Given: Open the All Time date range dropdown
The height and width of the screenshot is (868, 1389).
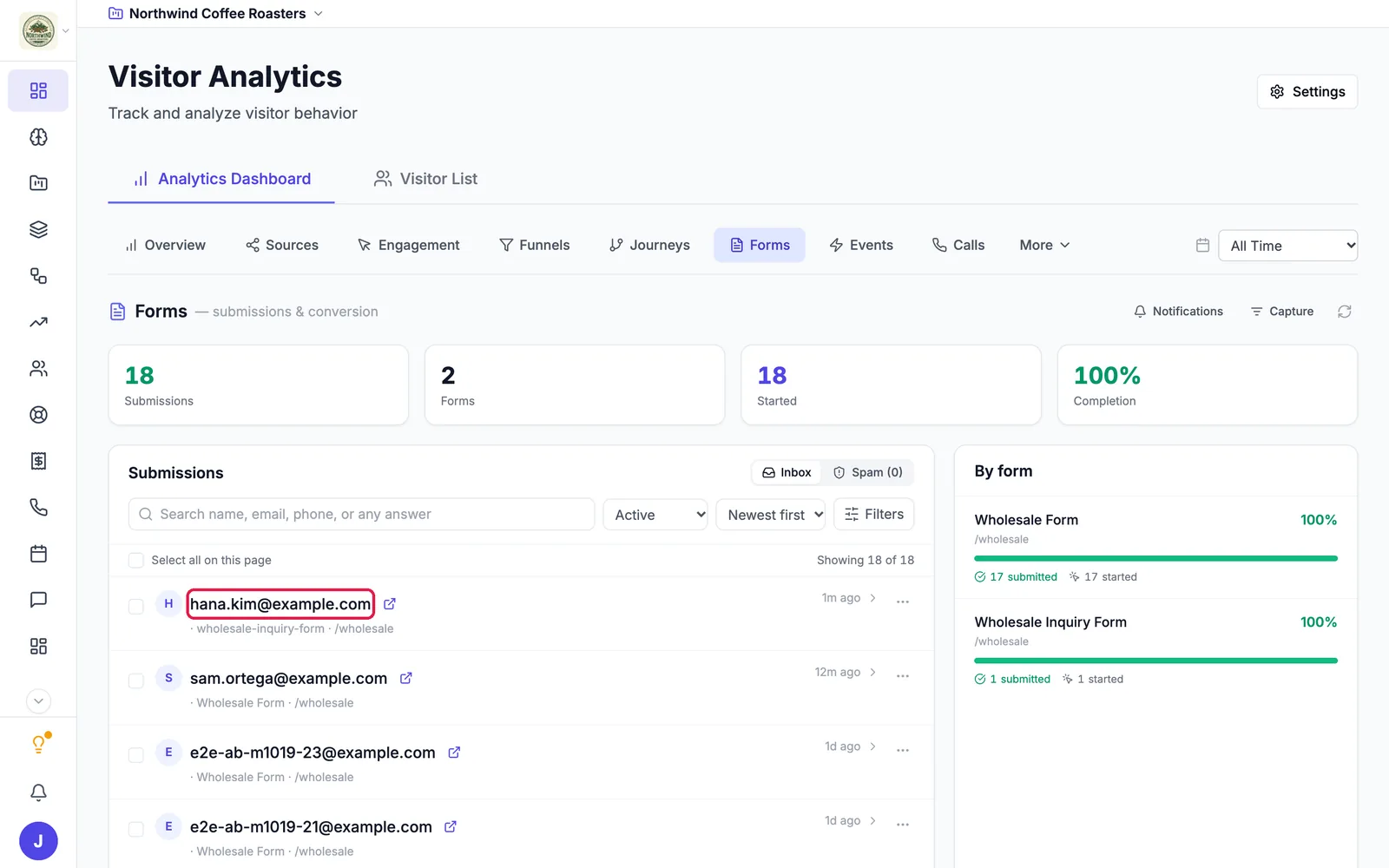Looking at the screenshot, I should tap(1288, 246).
